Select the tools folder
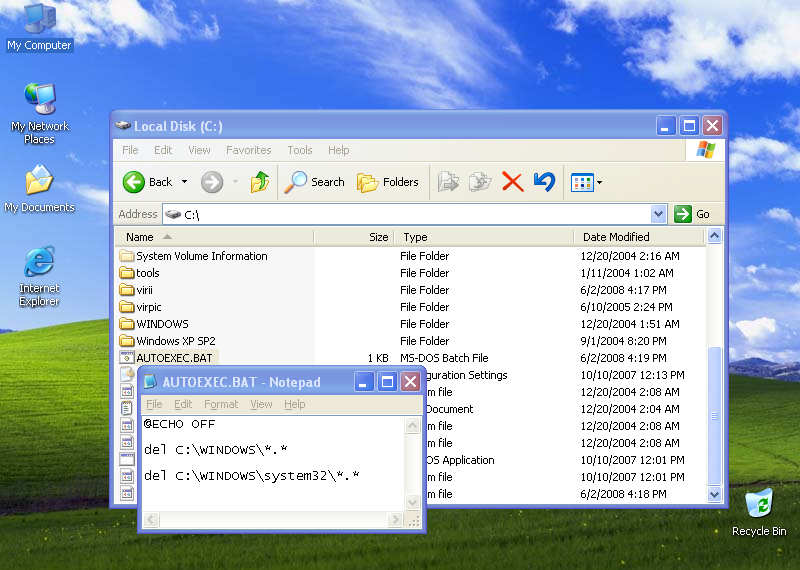The width and height of the screenshot is (800, 570). [139, 273]
